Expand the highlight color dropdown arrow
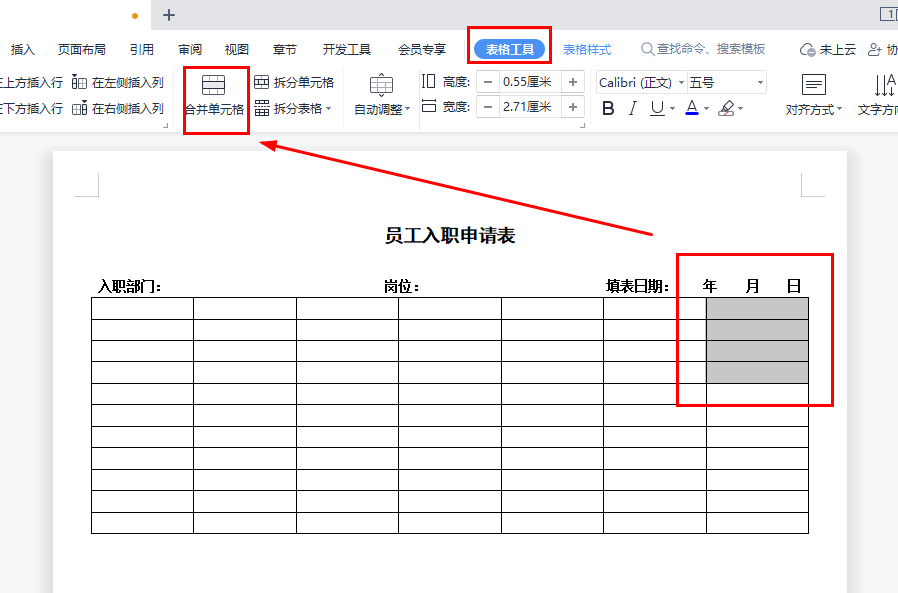The width and height of the screenshot is (898, 593). 741,108
